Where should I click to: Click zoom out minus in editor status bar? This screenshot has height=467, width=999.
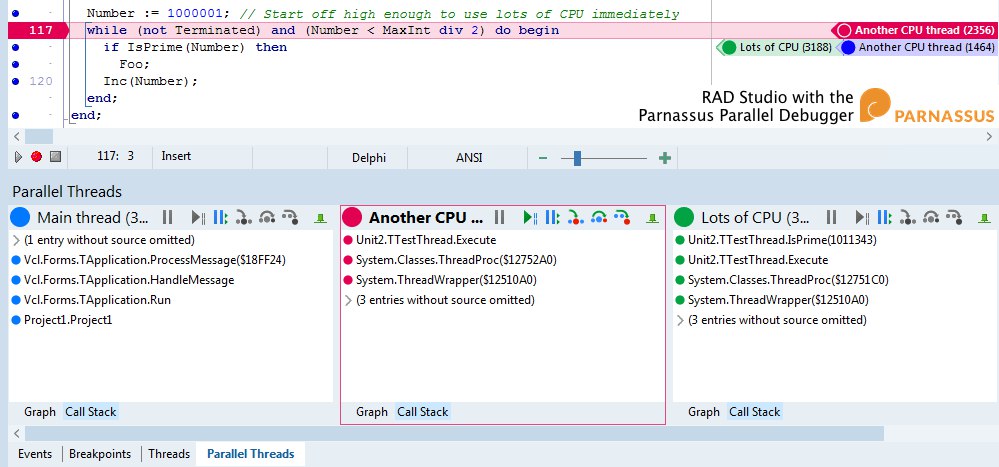tap(543, 158)
